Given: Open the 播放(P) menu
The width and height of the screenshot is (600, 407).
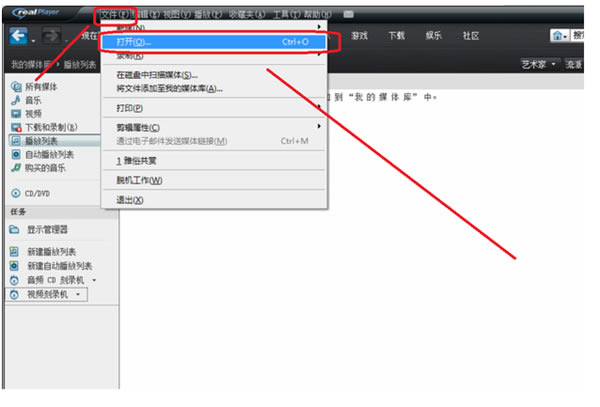Looking at the screenshot, I should point(208,15).
